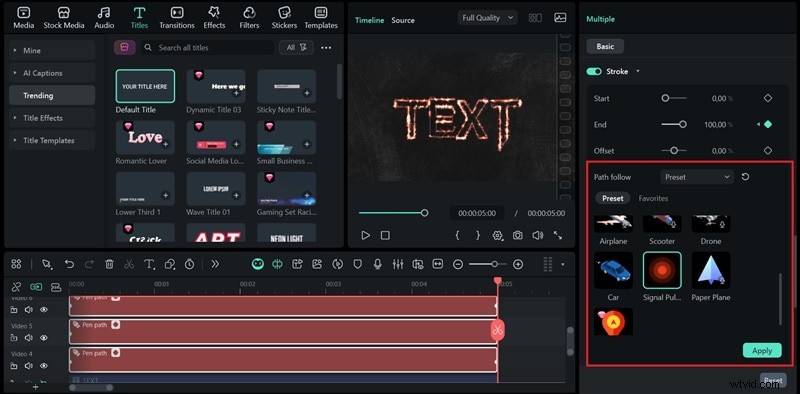Open the Media tab

(23, 18)
